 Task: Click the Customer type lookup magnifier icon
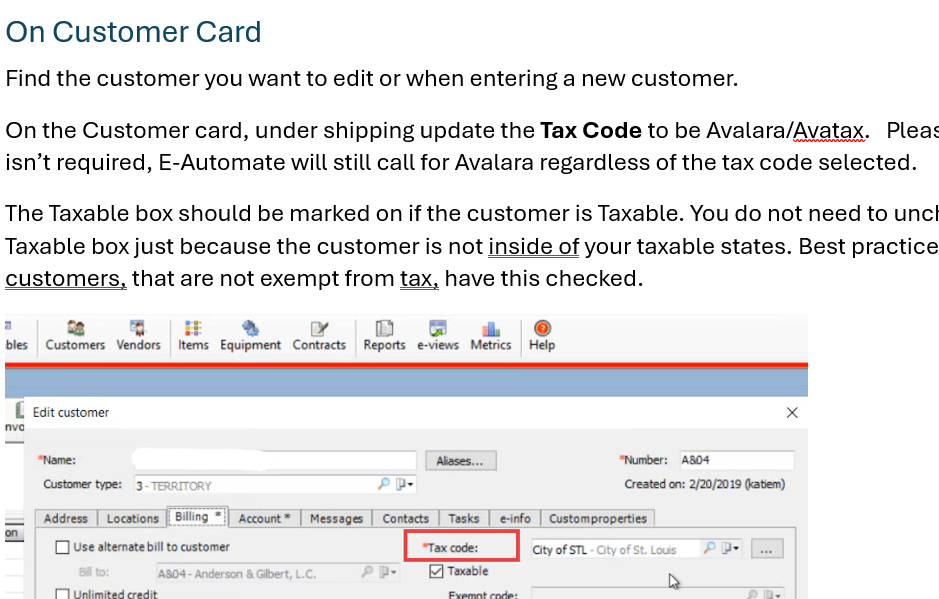(x=384, y=483)
